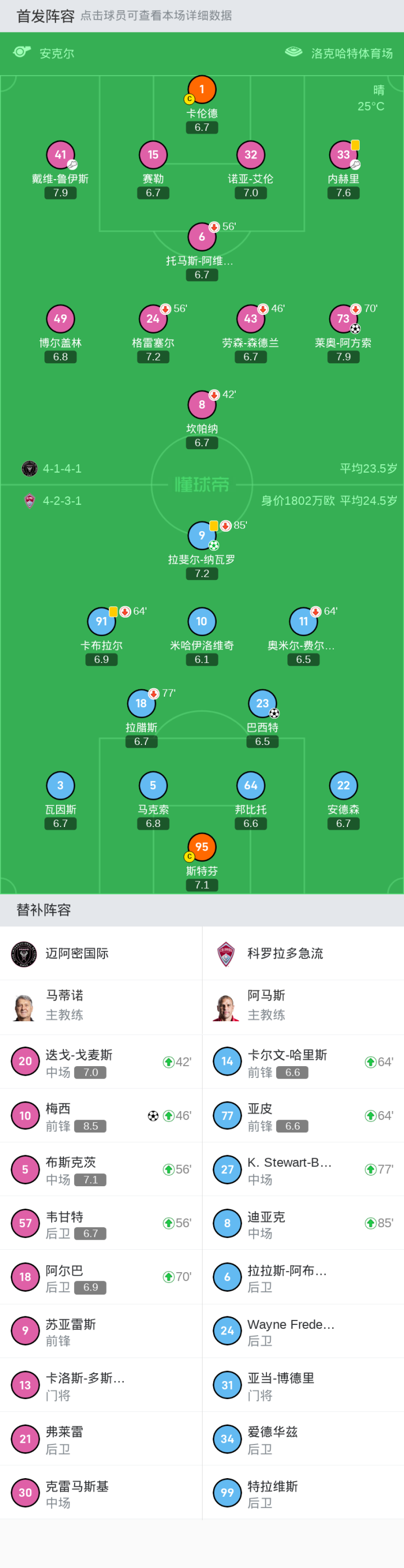Click the stadium icon beside 洛克哈特体育场
Image resolution: width=404 pixels, height=1568 pixels.
pyautogui.click(x=294, y=52)
